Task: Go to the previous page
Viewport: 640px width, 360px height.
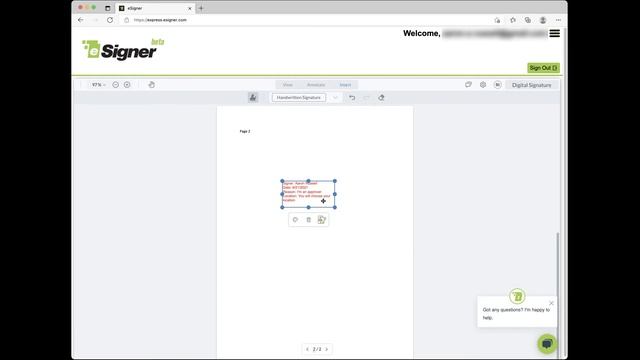Action: tap(307, 349)
